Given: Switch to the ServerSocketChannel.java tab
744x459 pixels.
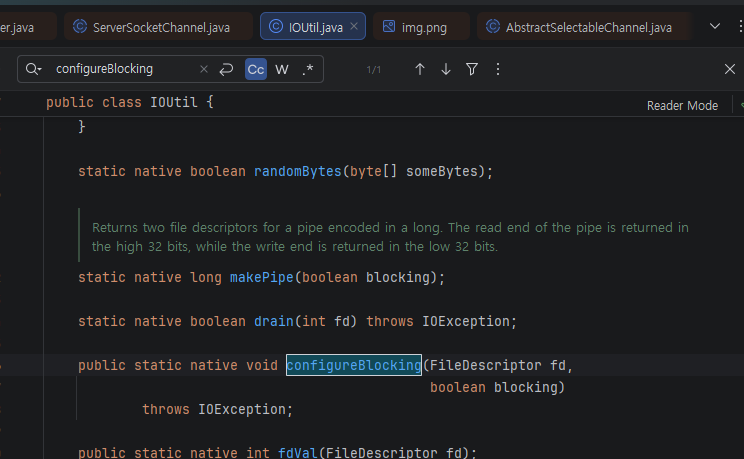Looking at the screenshot, I should tap(158, 27).
